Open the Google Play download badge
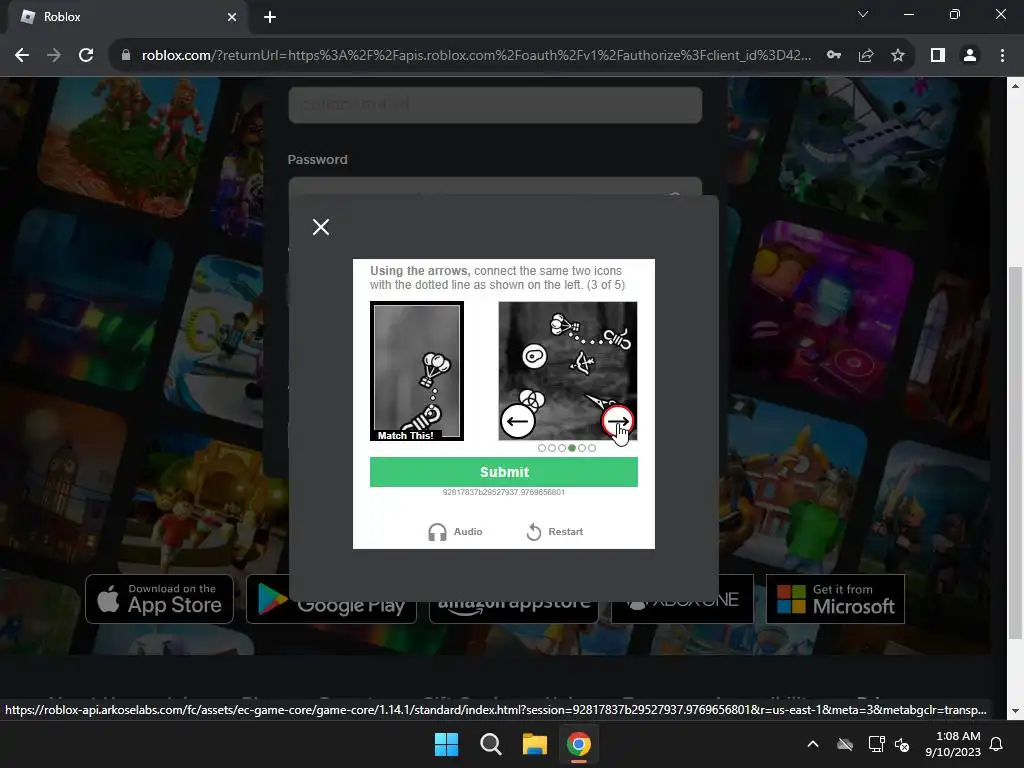The width and height of the screenshot is (1024, 768). pos(331,599)
